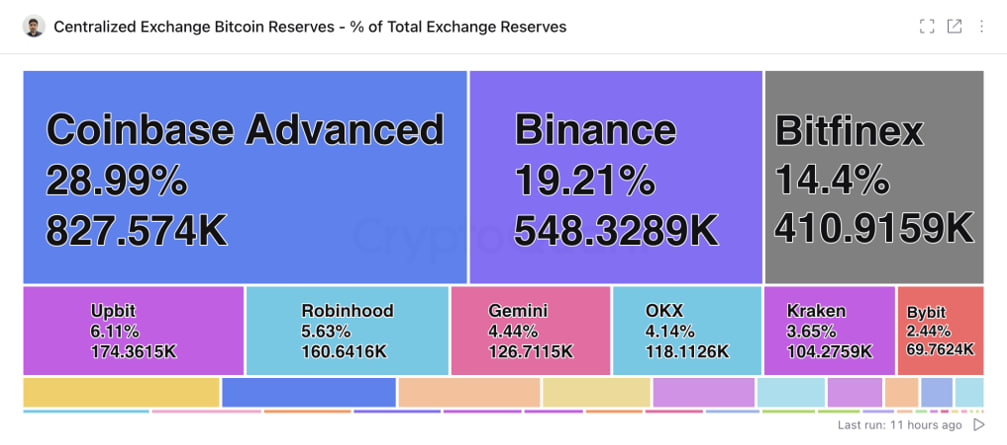Run the query with the play icon
The height and width of the screenshot is (445, 1007).
click(x=979, y=425)
